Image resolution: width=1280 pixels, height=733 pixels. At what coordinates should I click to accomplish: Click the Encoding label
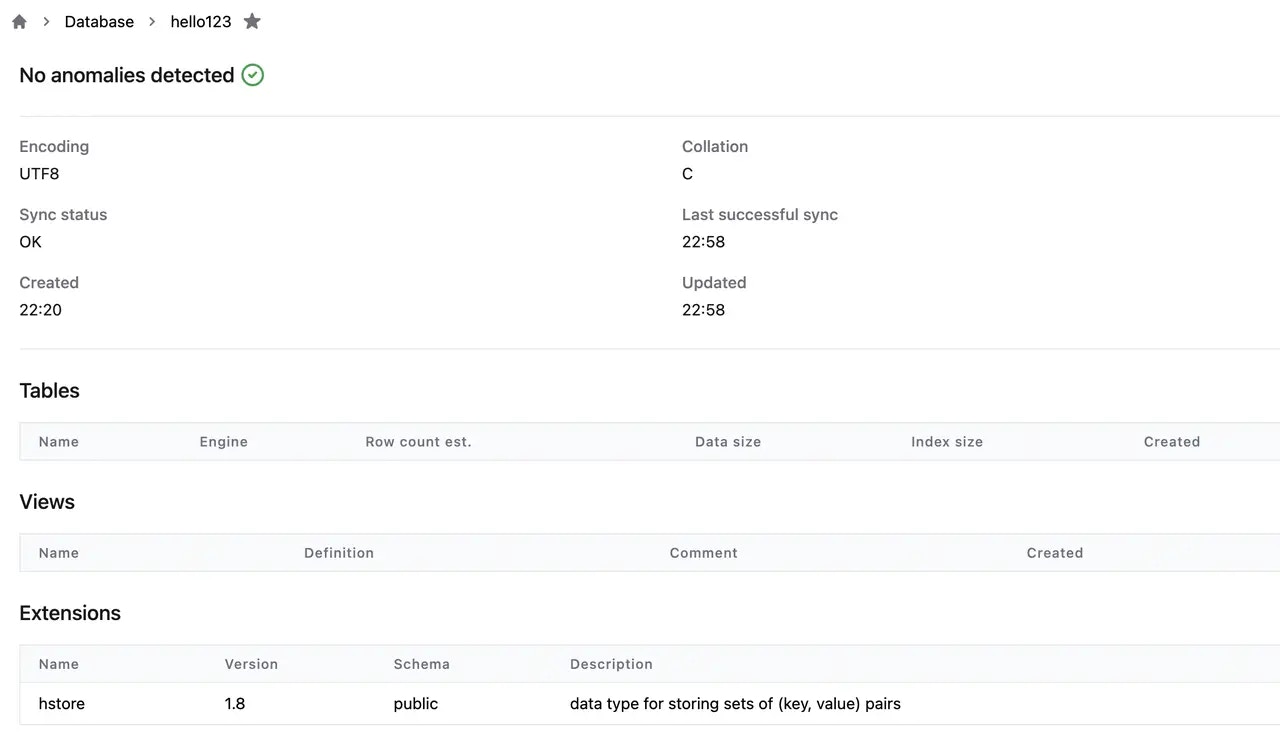click(x=54, y=147)
